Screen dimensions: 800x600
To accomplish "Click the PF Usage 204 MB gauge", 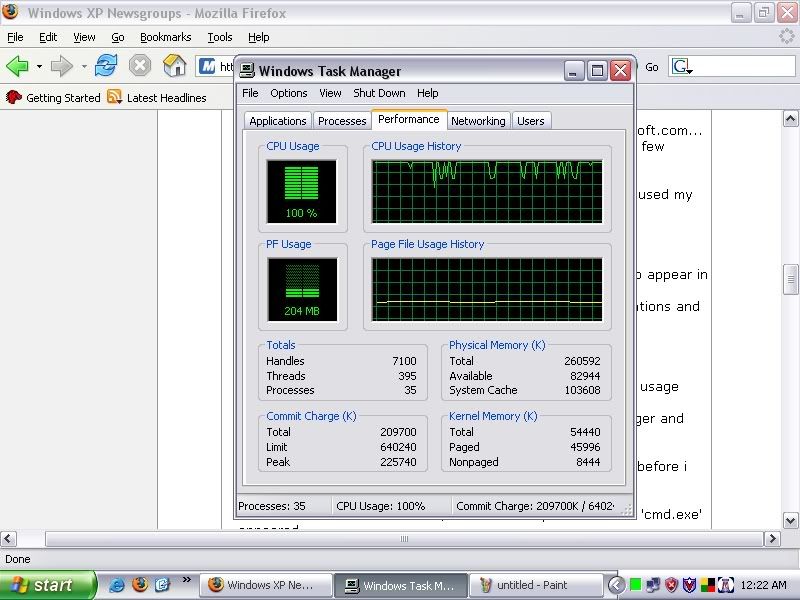I will click(x=302, y=289).
